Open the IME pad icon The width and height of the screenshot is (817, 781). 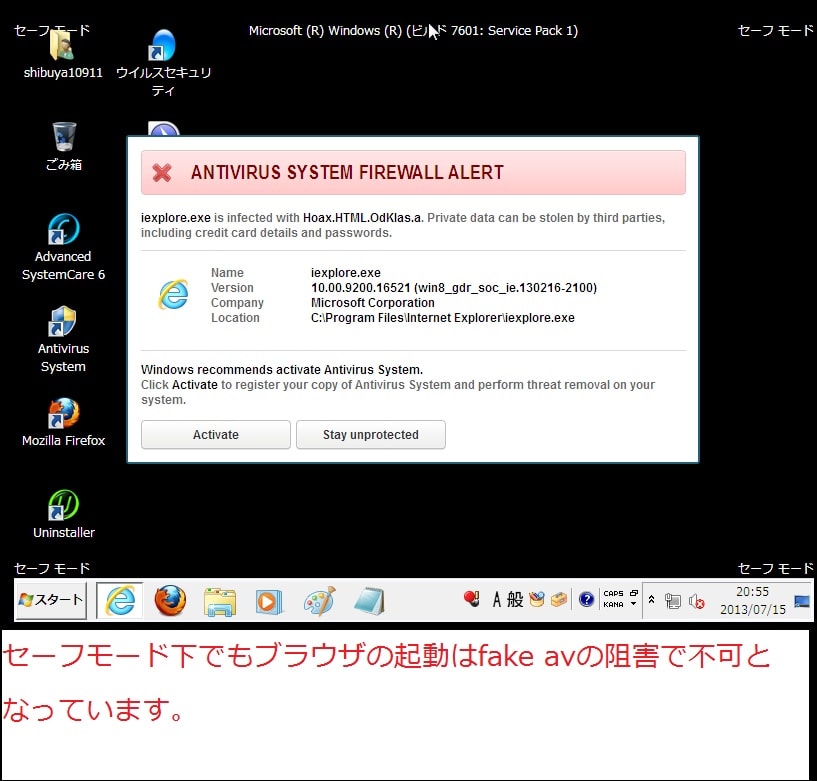[x=536, y=600]
